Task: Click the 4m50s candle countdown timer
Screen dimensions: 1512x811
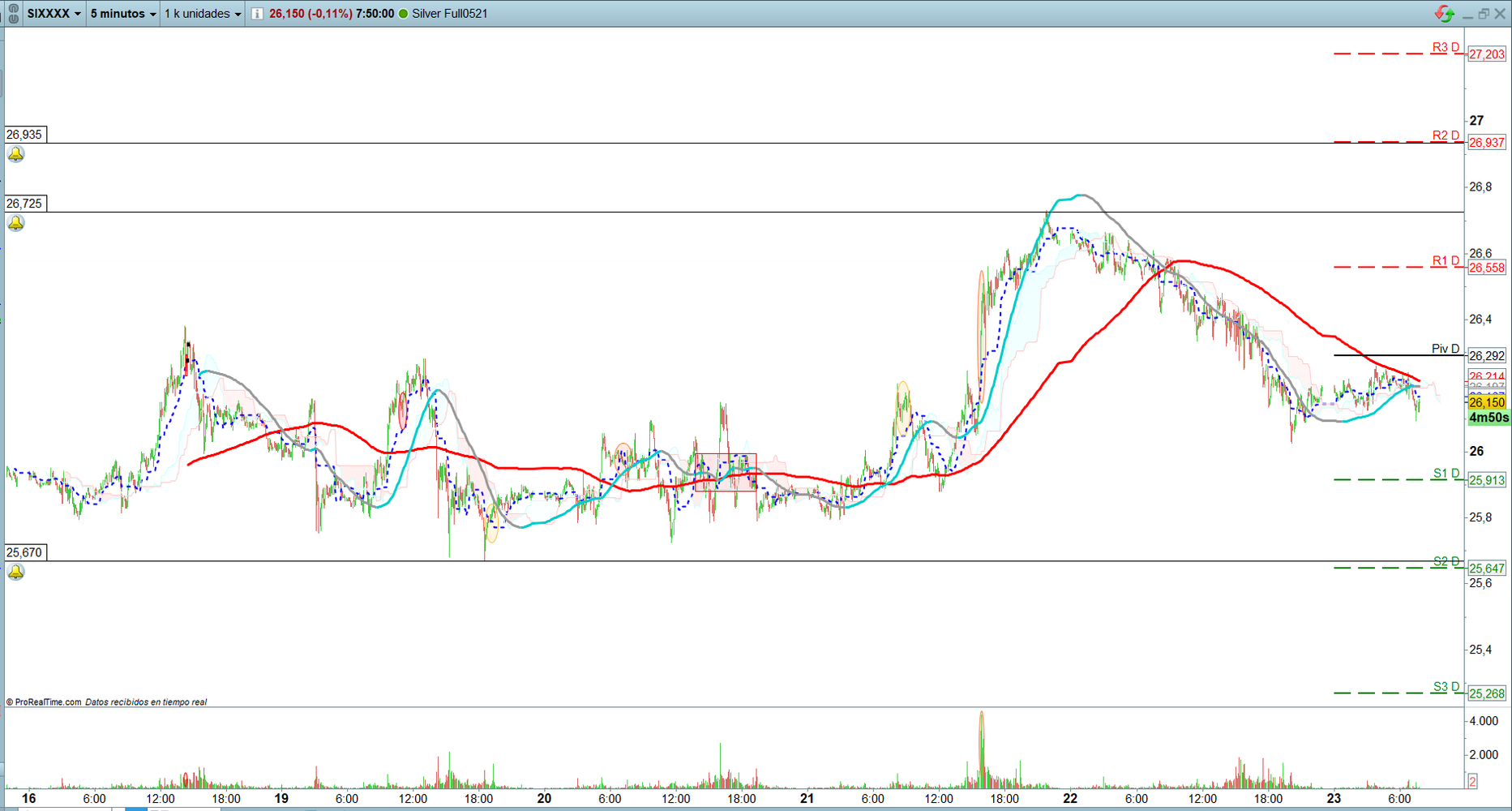Action: 1488,418
